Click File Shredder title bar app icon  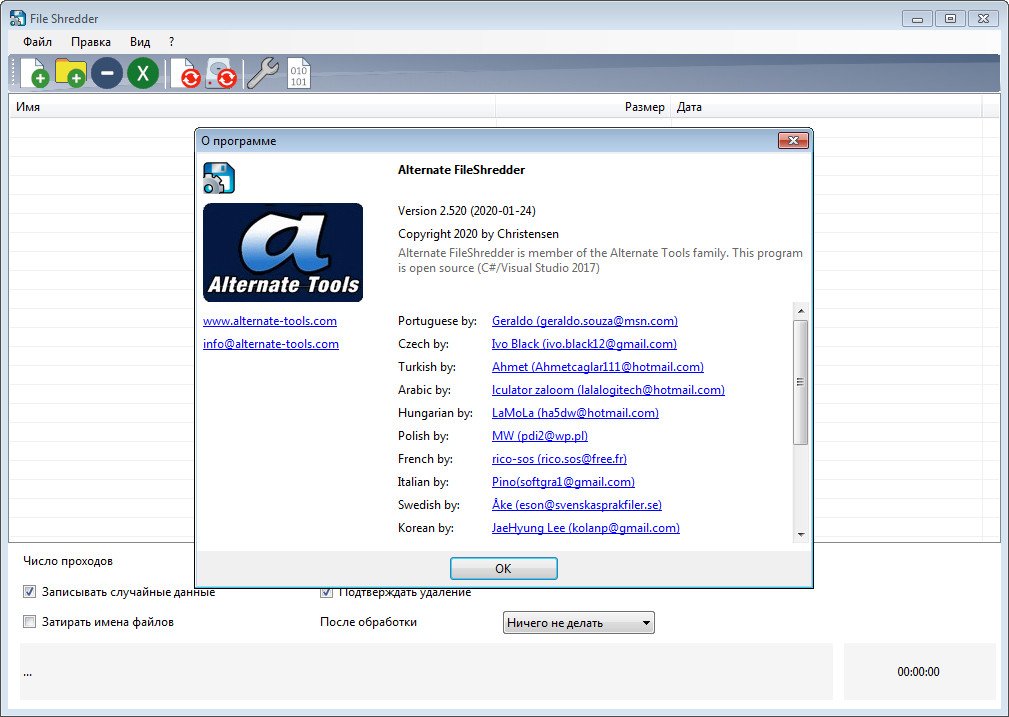(18, 18)
